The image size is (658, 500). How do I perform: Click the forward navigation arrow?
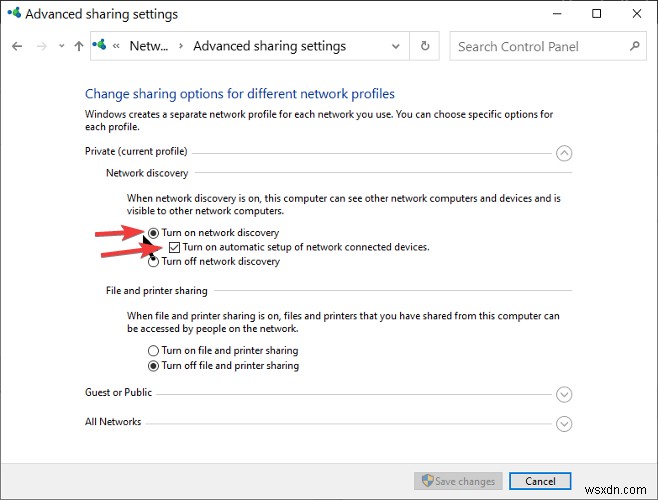42,46
